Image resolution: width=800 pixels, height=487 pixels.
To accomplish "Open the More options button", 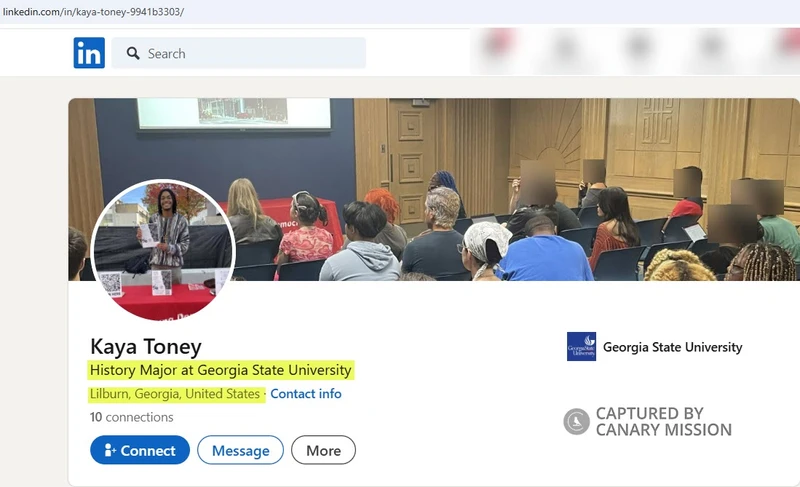I will point(323,450).
